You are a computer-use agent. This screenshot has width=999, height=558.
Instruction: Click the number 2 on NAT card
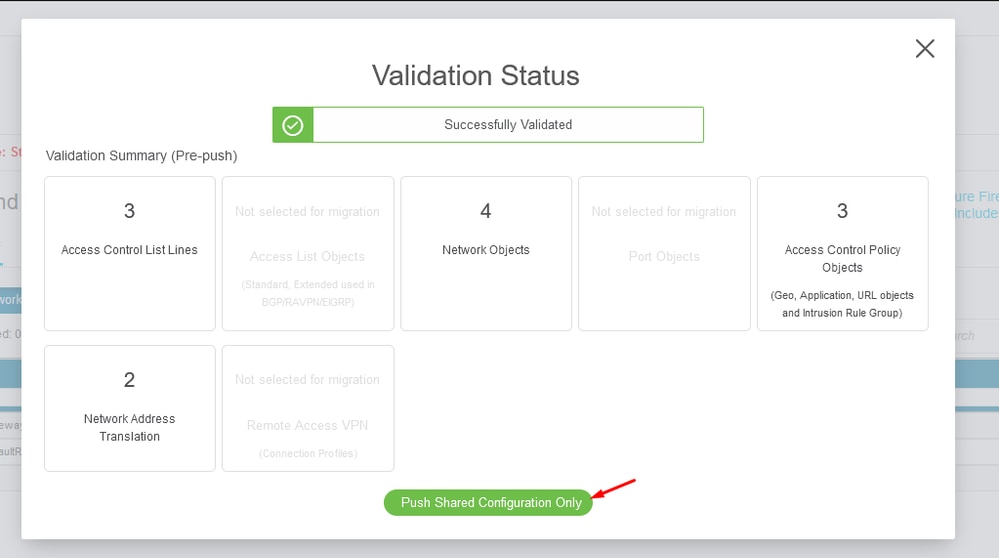tap(129, 380)
